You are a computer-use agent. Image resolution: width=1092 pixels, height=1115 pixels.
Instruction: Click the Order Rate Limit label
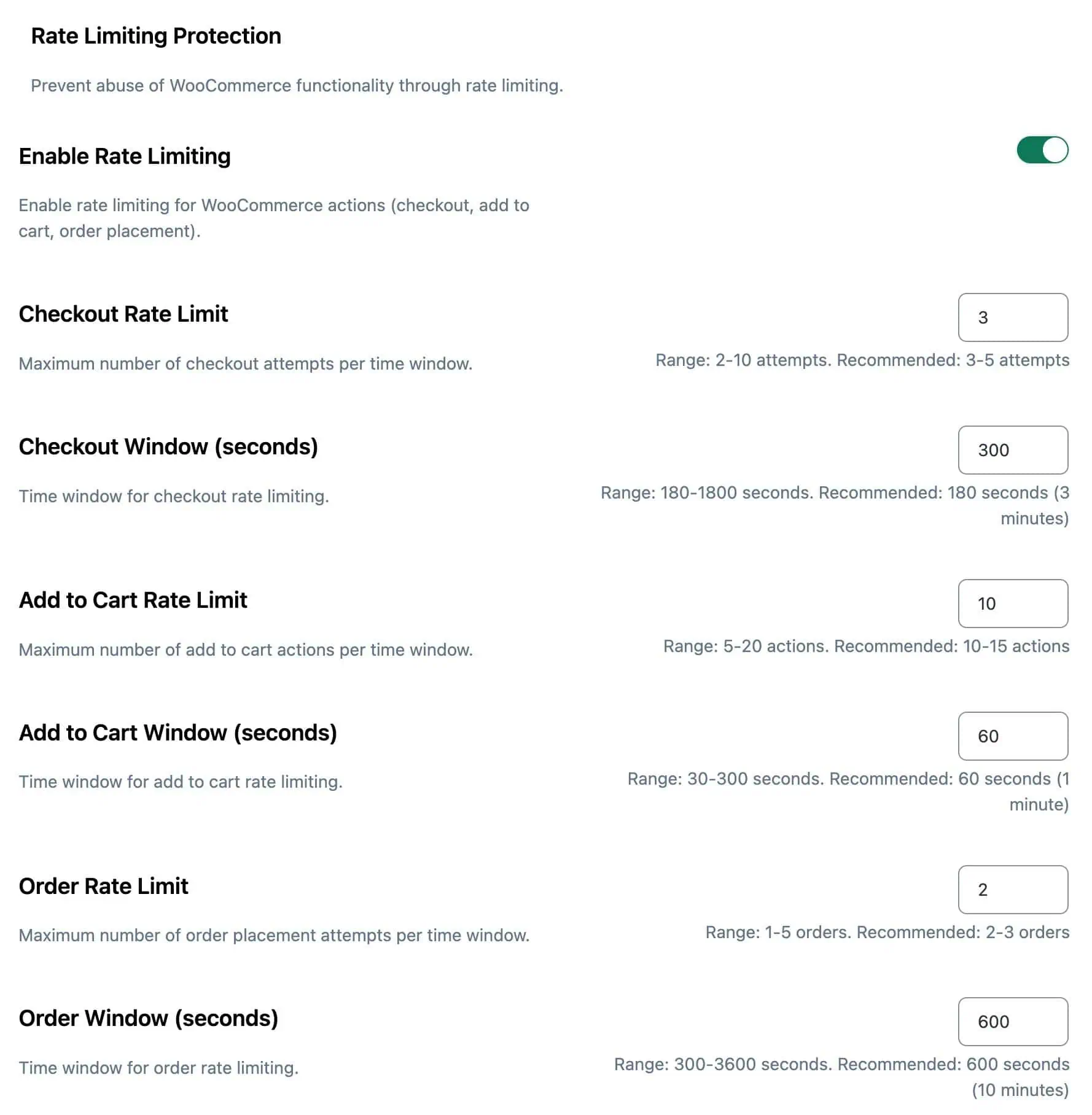coord(104,887)
